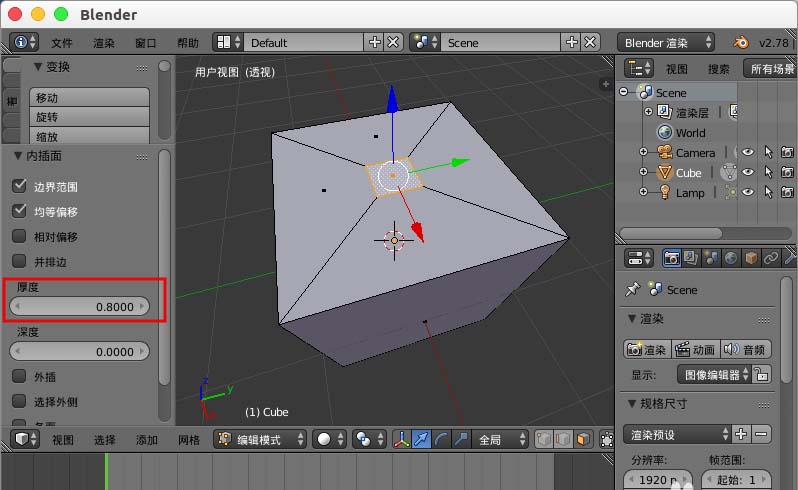Viewport: 798px width, 490px height.
Task: Open the 文件 menu
Action: click(62, 43)
